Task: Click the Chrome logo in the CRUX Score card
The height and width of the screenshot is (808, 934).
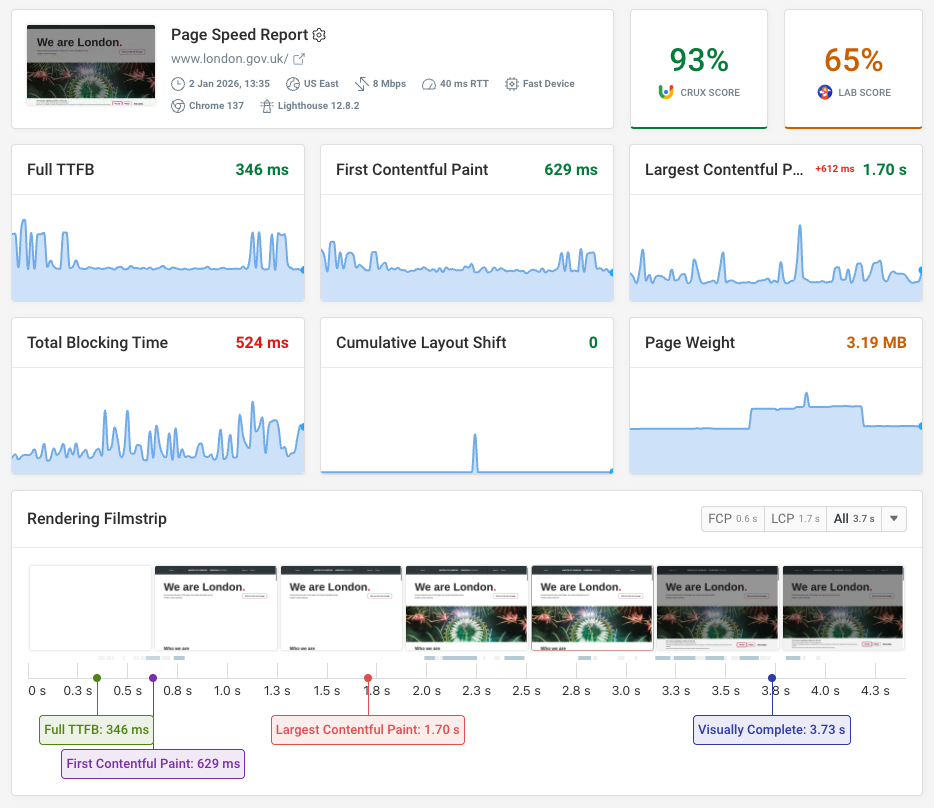Action: point(667,92)
